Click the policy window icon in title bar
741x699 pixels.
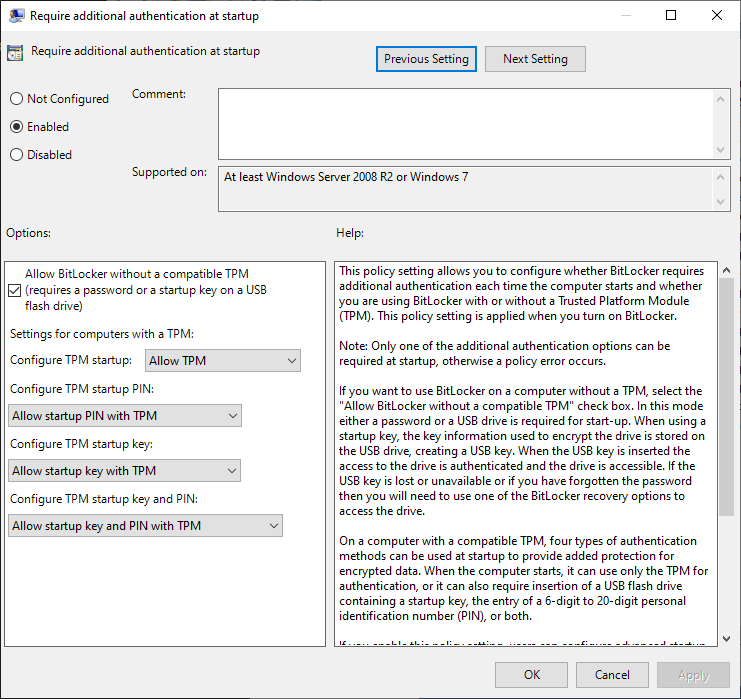16,16
